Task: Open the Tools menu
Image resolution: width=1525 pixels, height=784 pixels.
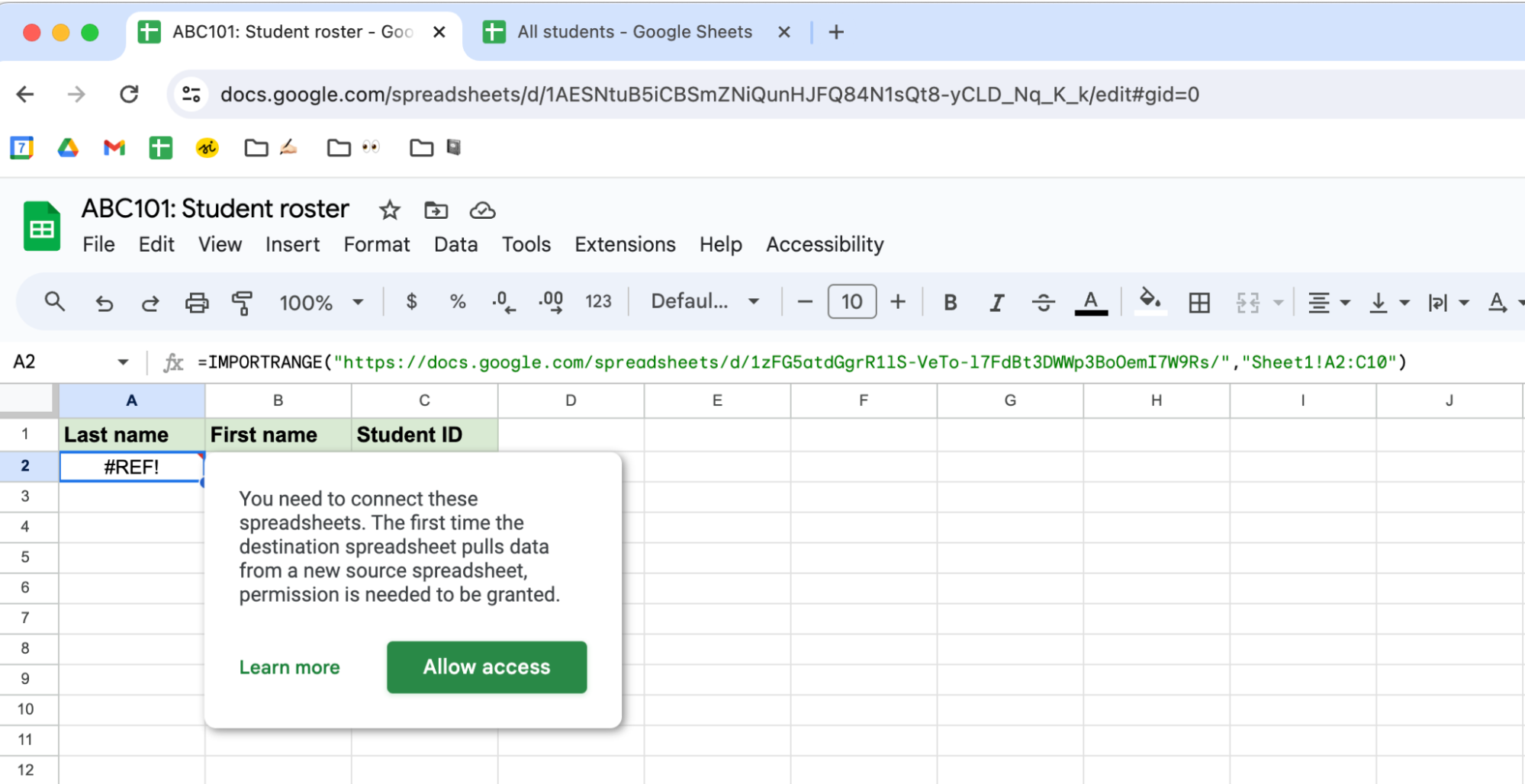Action: coord(526,245)
